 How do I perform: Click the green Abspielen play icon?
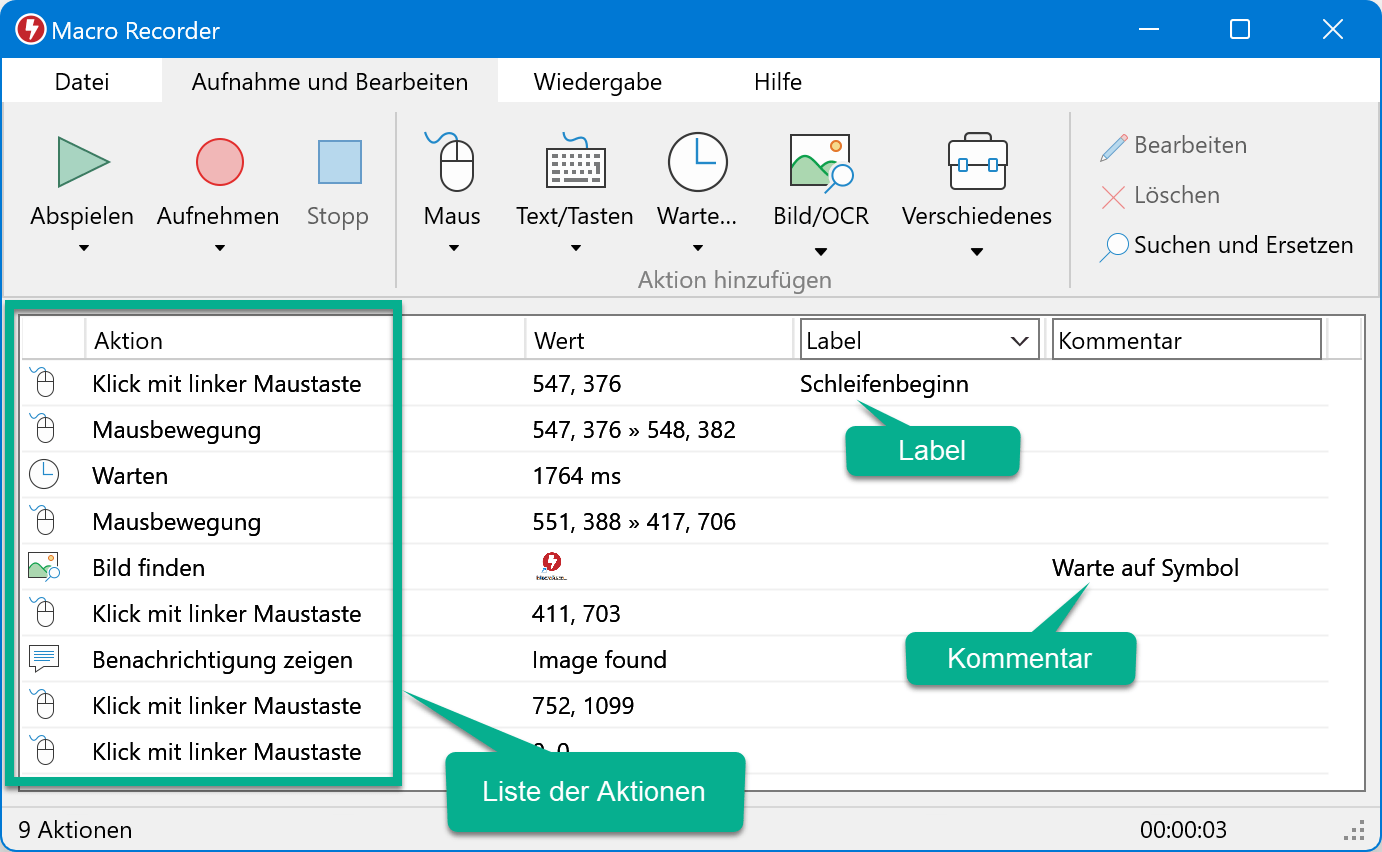point(83,162)
